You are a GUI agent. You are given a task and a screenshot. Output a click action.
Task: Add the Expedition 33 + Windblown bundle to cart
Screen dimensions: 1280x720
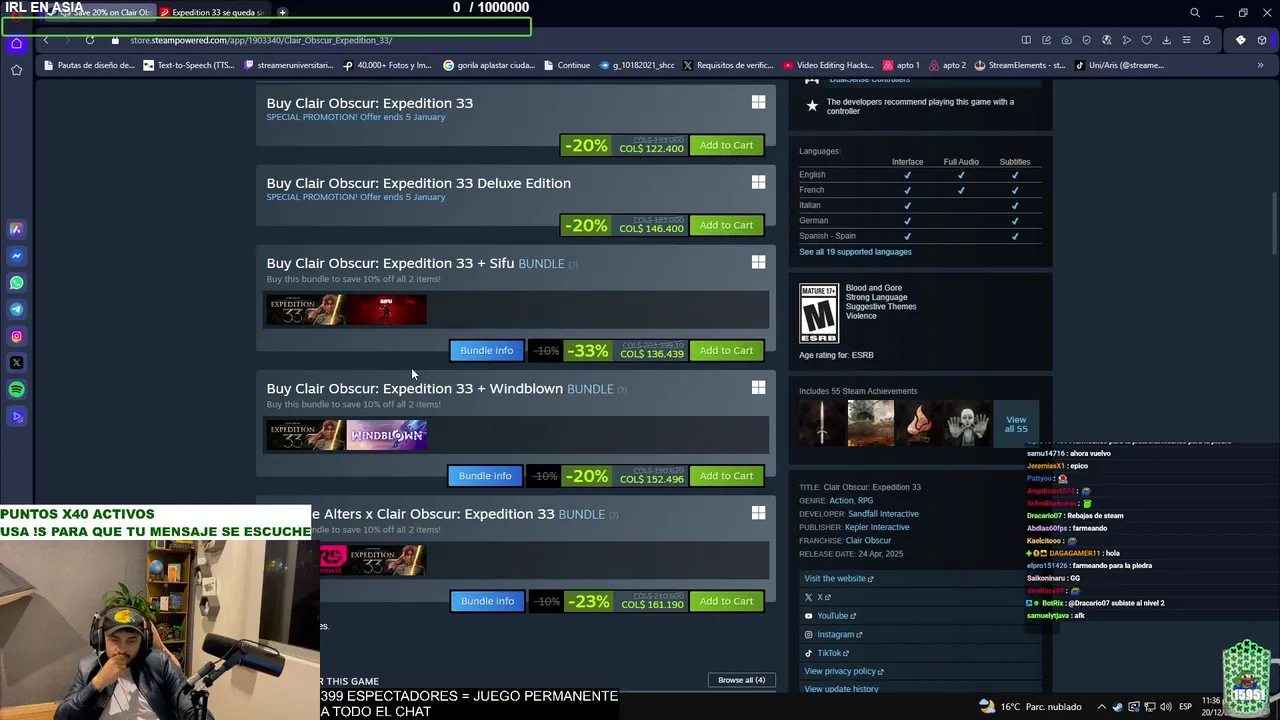pyautogui.click(x=726, y=476)
